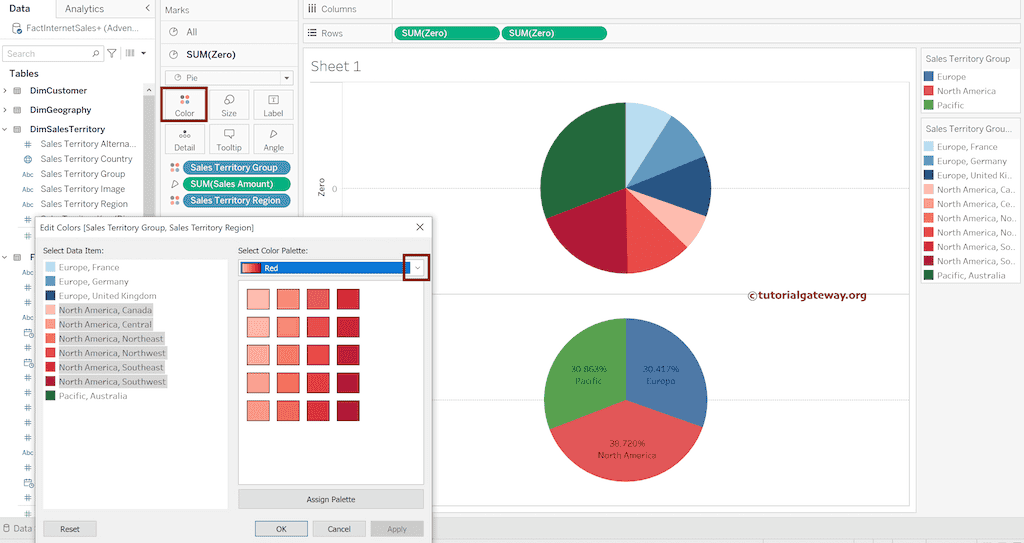The image size is (1024, 543).
Task: Click the SUM(Sales Amount) pill on Marks
Action: [236, 184]
